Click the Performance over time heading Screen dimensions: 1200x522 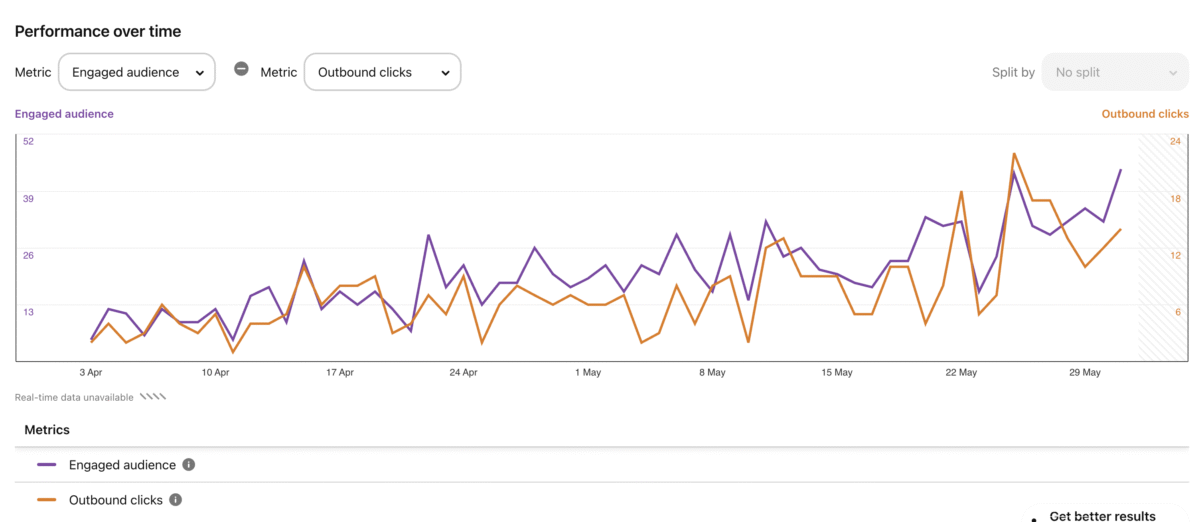(x=98, y=31)
